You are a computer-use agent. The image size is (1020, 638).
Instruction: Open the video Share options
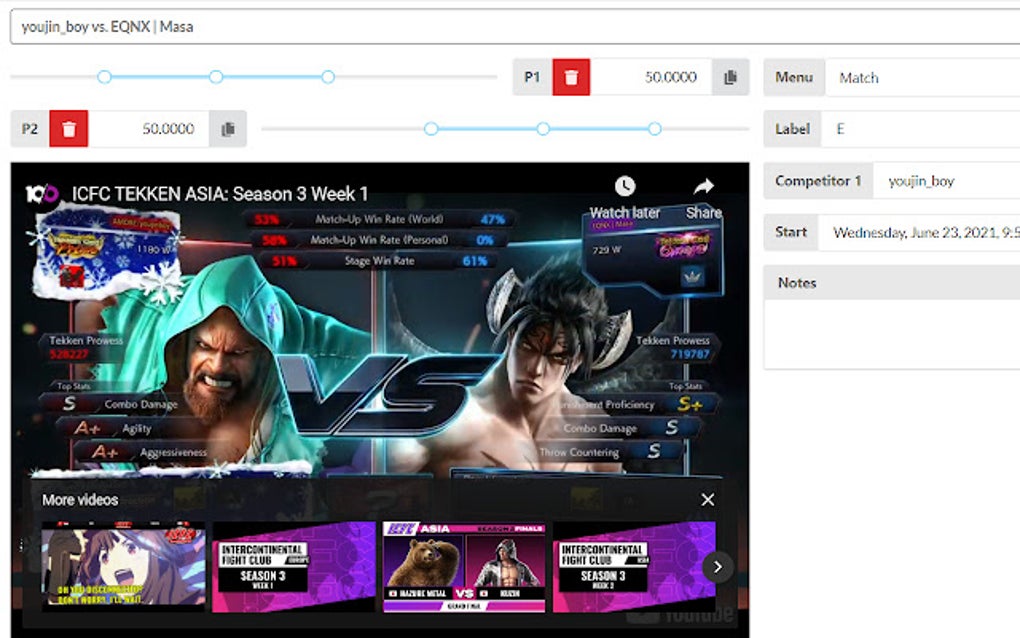point(704,188)
